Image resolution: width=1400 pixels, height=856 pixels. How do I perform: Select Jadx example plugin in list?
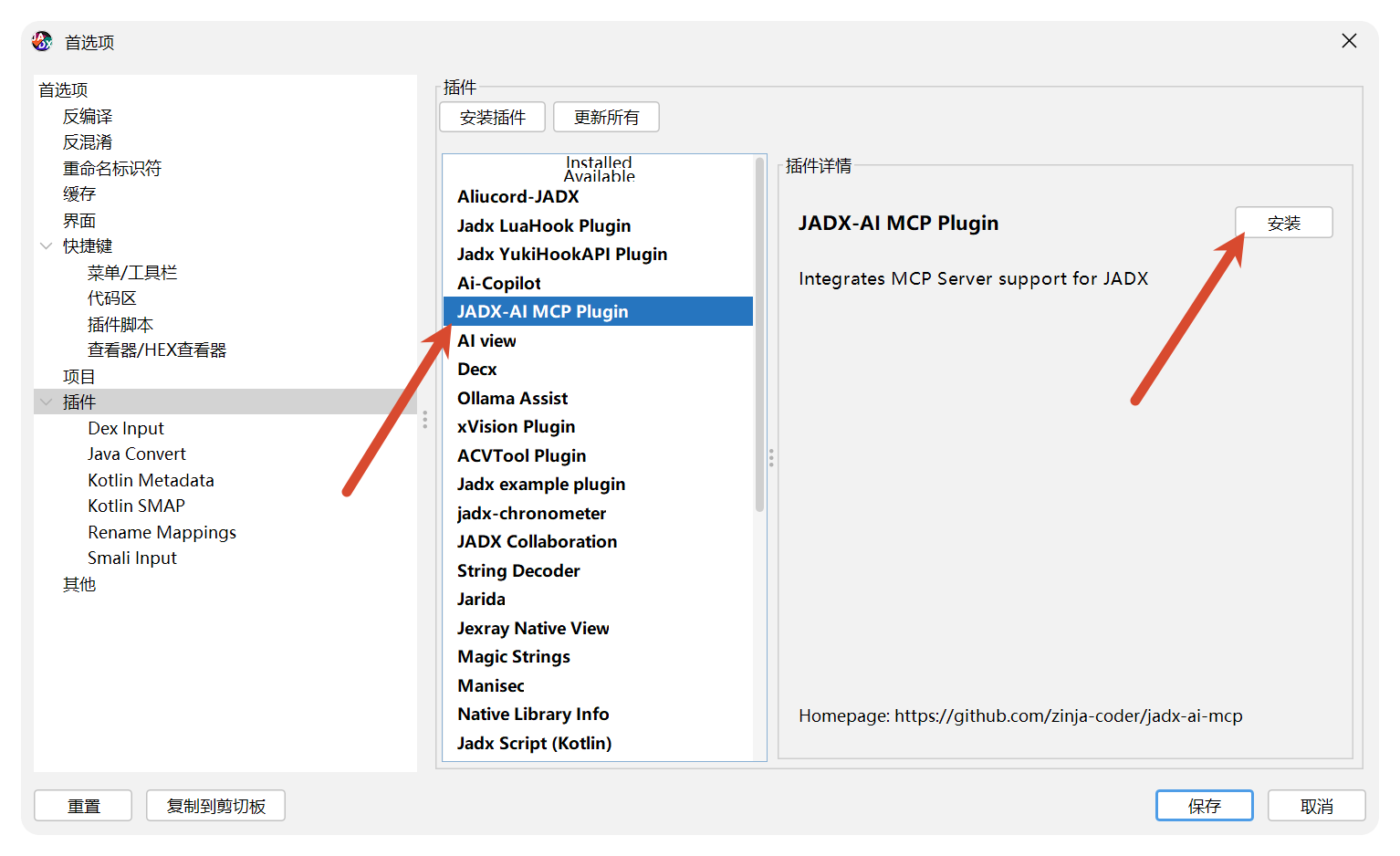coord(598,485)
